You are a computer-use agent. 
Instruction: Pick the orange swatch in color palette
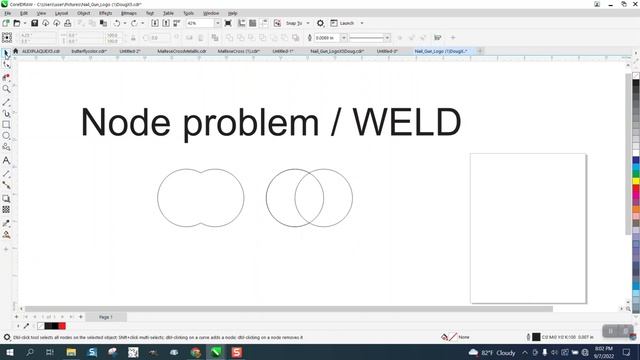click(636, 209)
